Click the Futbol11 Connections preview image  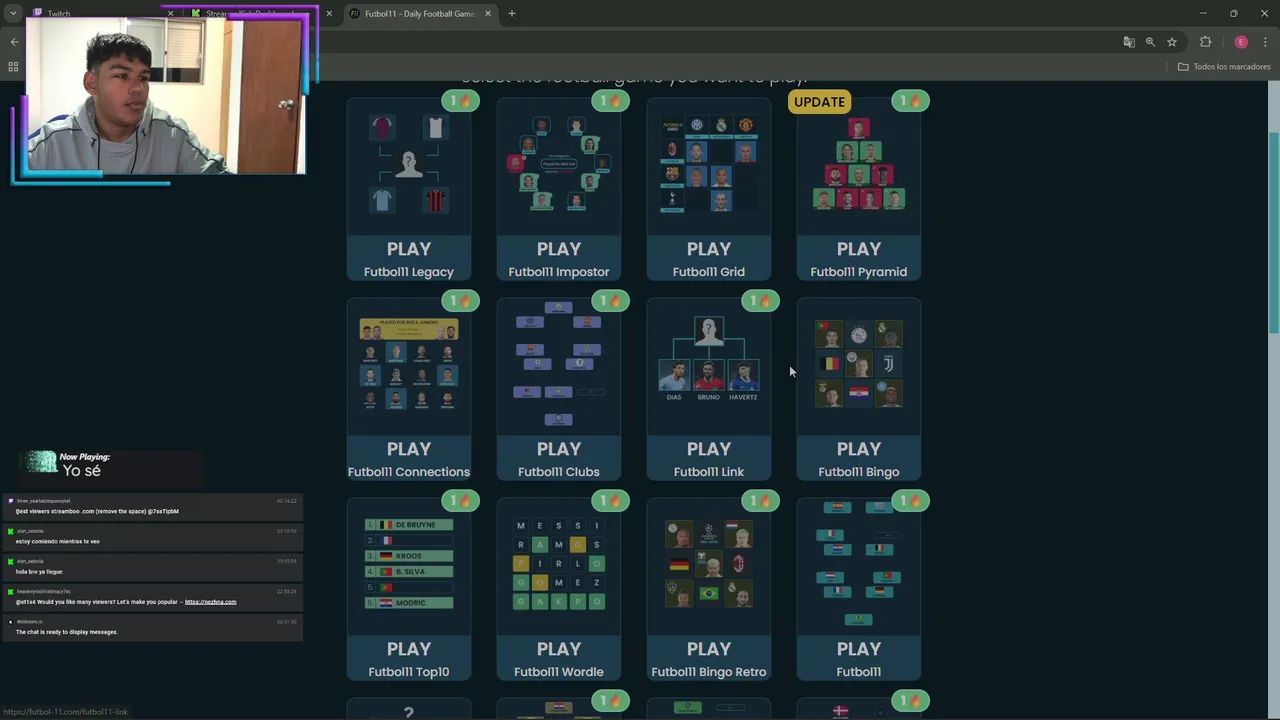409,365
